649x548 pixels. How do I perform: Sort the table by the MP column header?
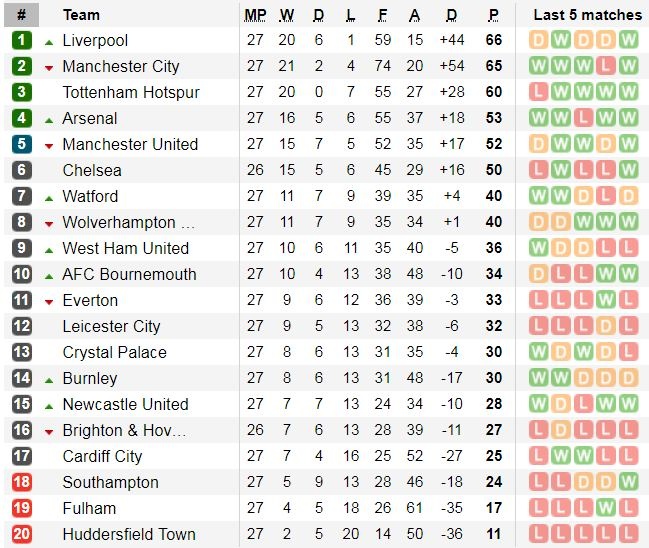click(x=256, y=15)
